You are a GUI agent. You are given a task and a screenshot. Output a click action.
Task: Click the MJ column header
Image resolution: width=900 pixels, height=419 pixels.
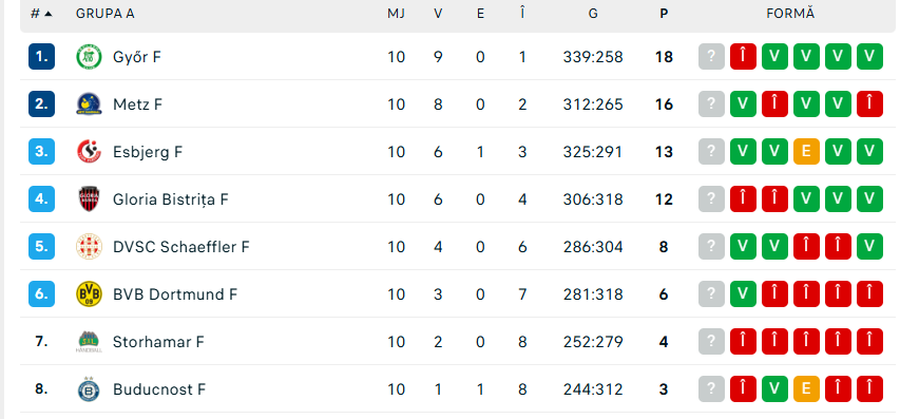click(x=396, y=14)
